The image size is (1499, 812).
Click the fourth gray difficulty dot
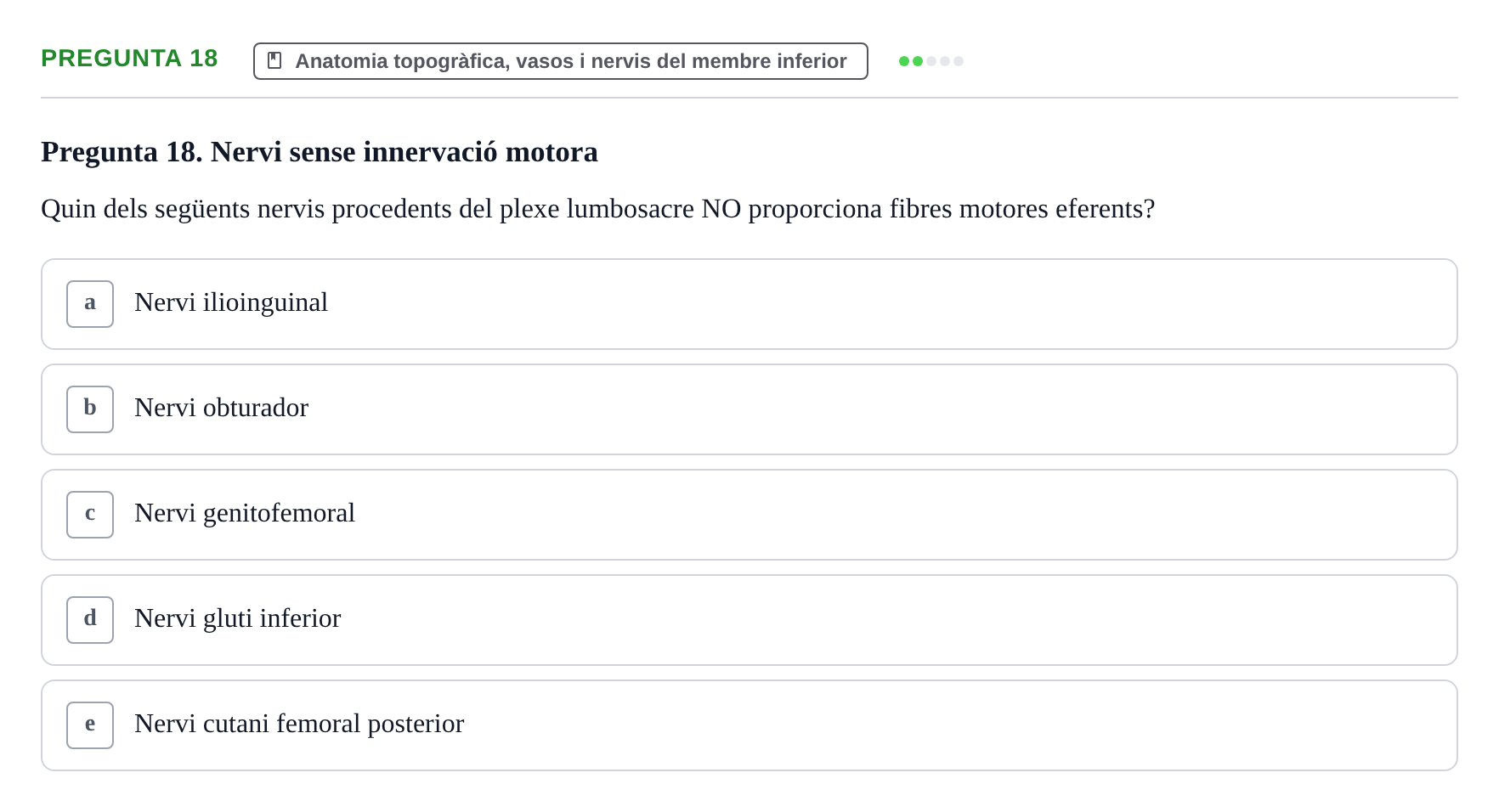tap(945, 61)
